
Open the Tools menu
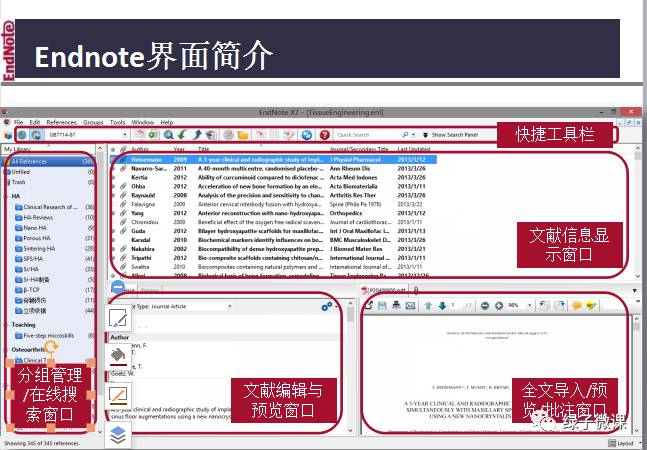point(117,122)
